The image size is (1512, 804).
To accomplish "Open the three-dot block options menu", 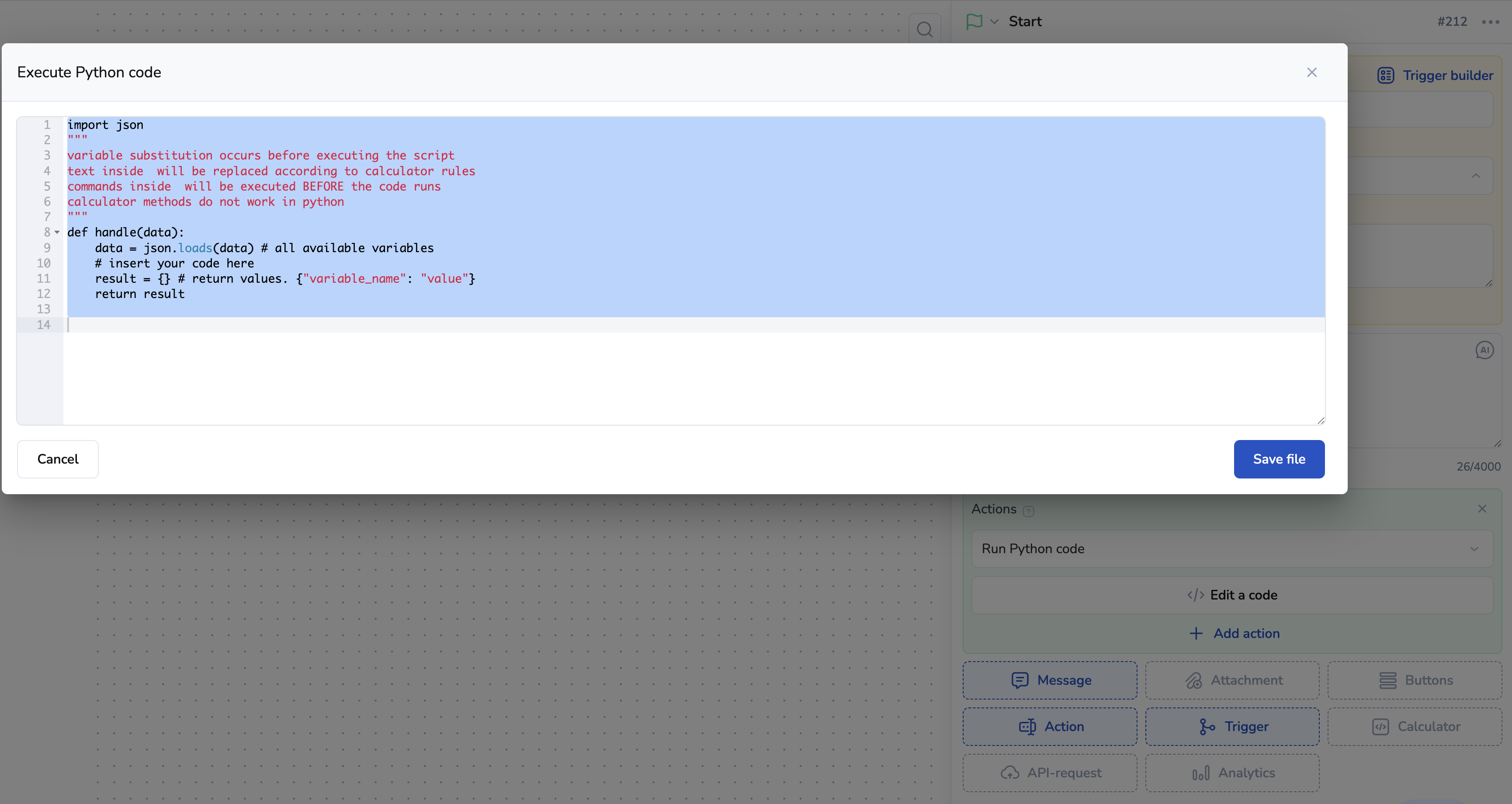I will [x=1490, y=22].
